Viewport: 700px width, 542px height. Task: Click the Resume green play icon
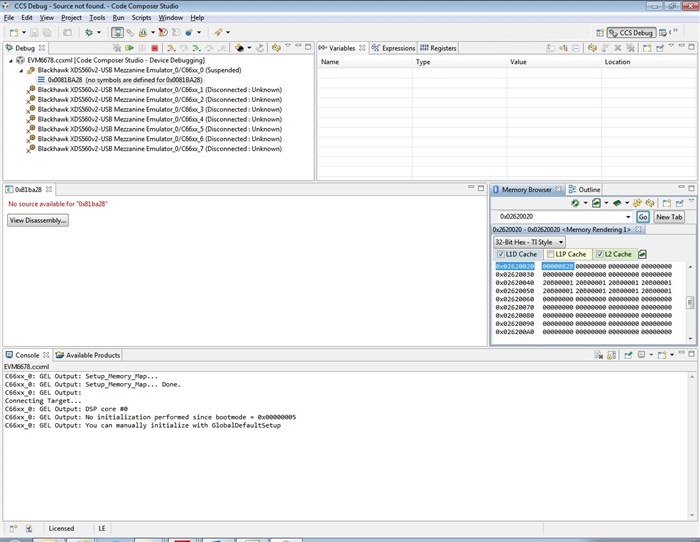[x=129, y=48]
